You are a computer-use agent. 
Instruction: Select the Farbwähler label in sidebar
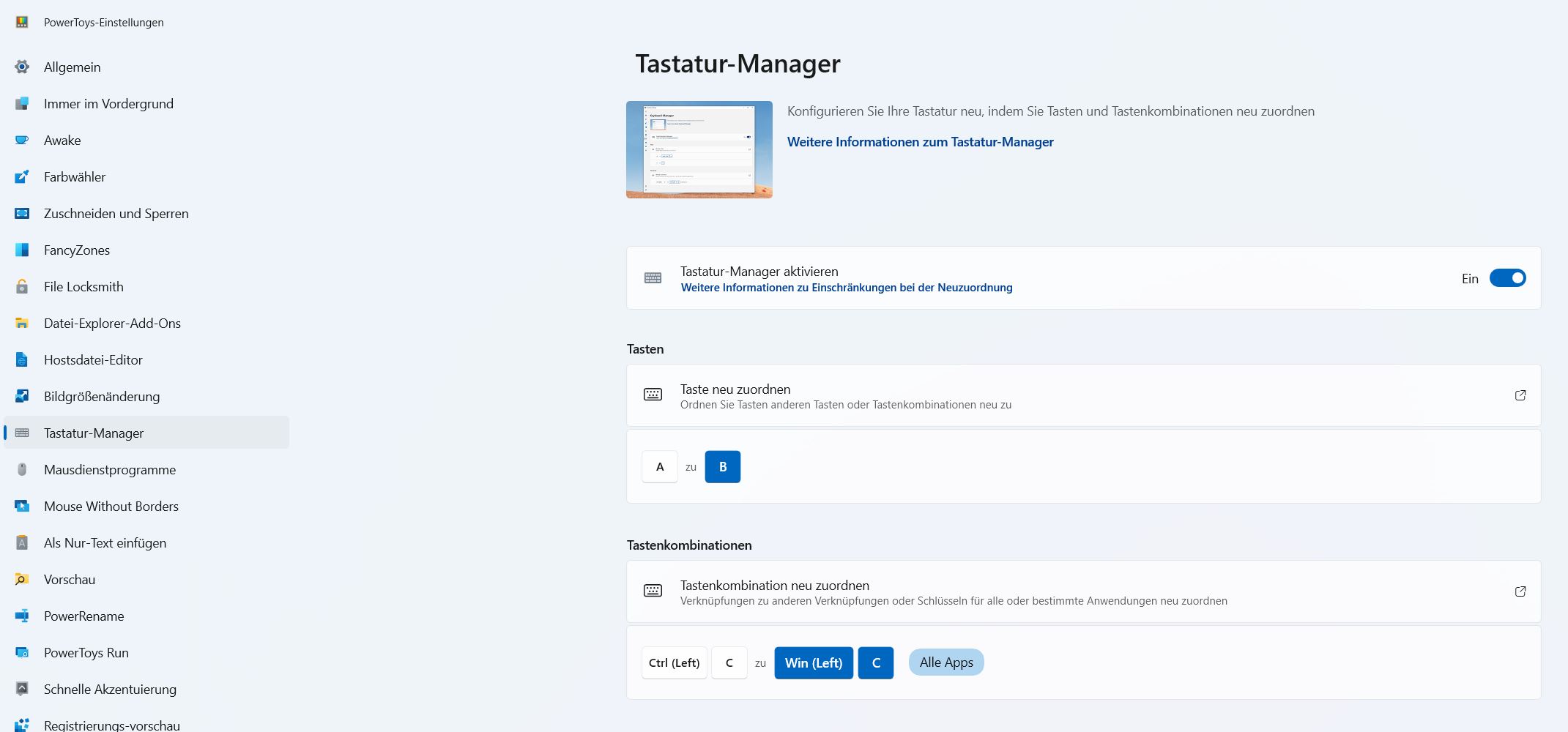pyautogui.click(x=75, y=176)
